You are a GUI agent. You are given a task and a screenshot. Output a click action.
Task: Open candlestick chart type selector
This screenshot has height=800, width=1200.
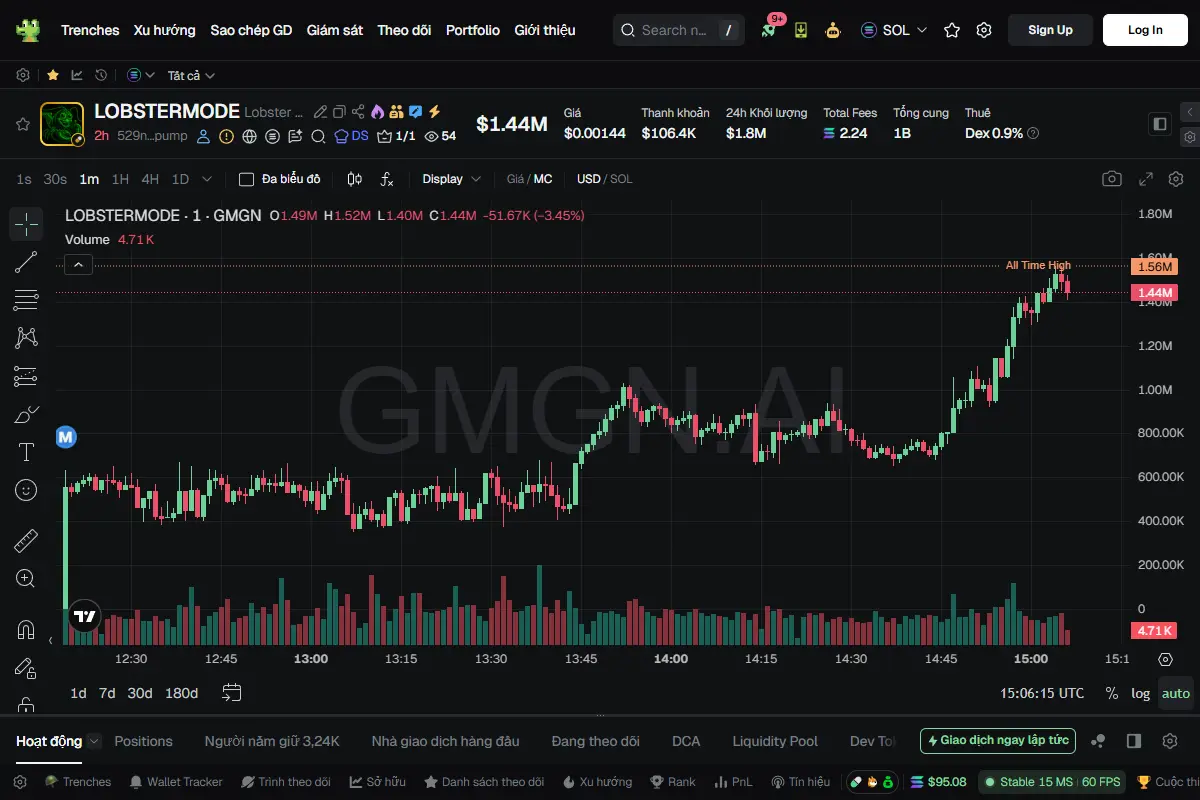(x=355, y=179)
